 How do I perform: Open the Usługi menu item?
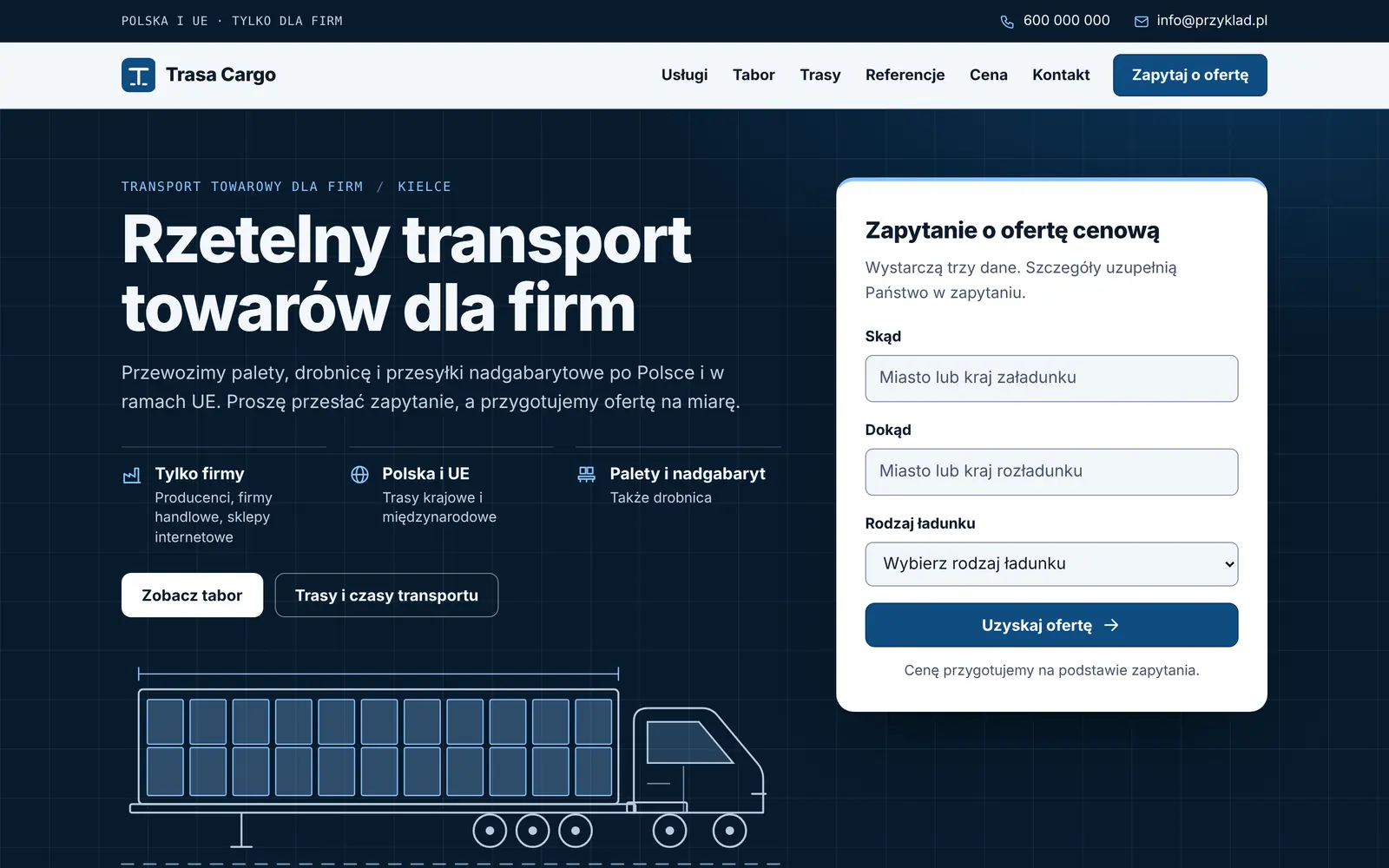coord(684,75)
